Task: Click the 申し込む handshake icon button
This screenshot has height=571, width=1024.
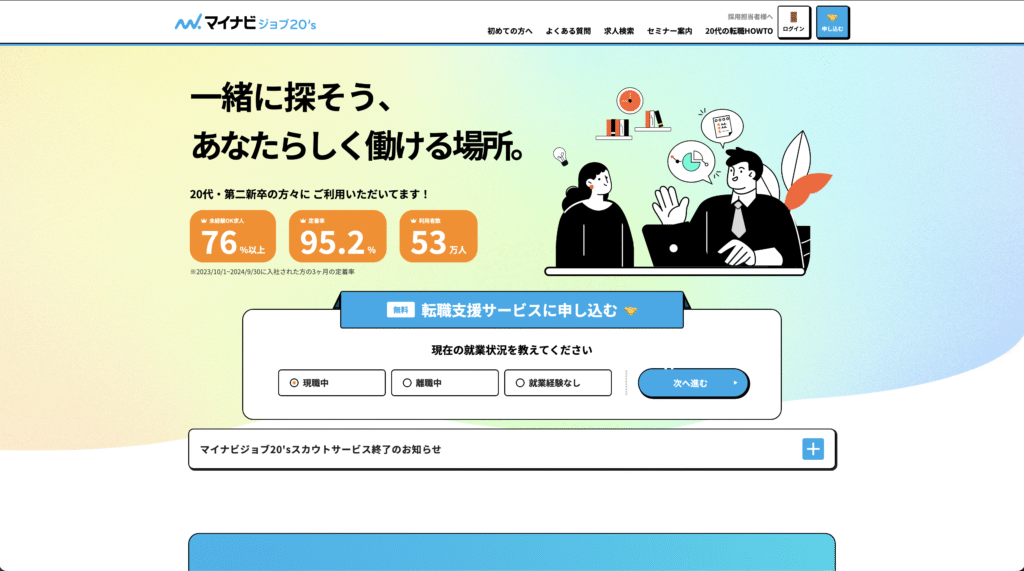Action: 833,22
